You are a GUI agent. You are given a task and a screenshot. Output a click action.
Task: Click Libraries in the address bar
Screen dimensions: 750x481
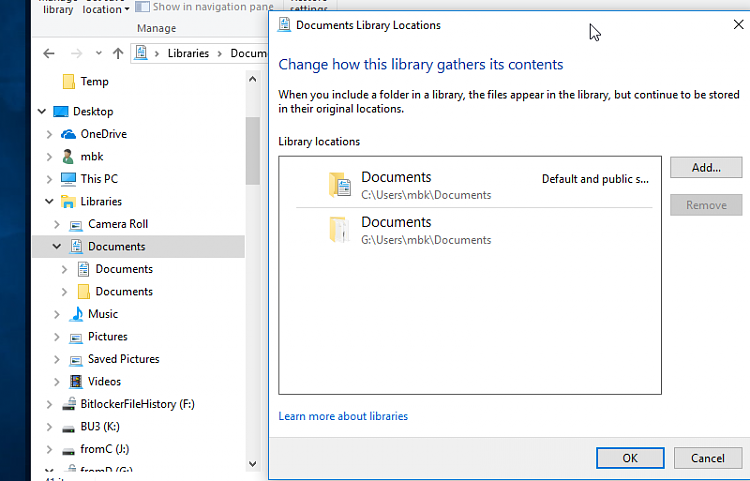(188, 53)
